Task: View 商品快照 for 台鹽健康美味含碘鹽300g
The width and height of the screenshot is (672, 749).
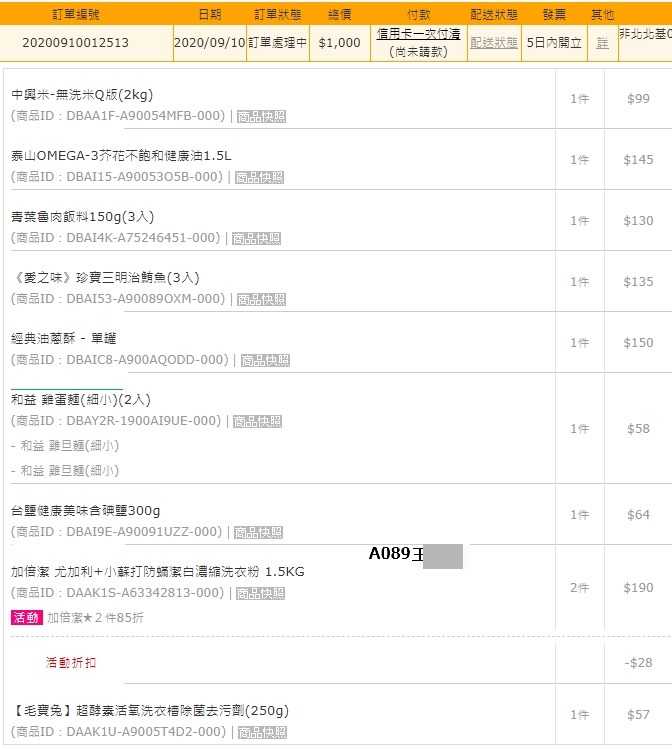Action: pos(258,532)
